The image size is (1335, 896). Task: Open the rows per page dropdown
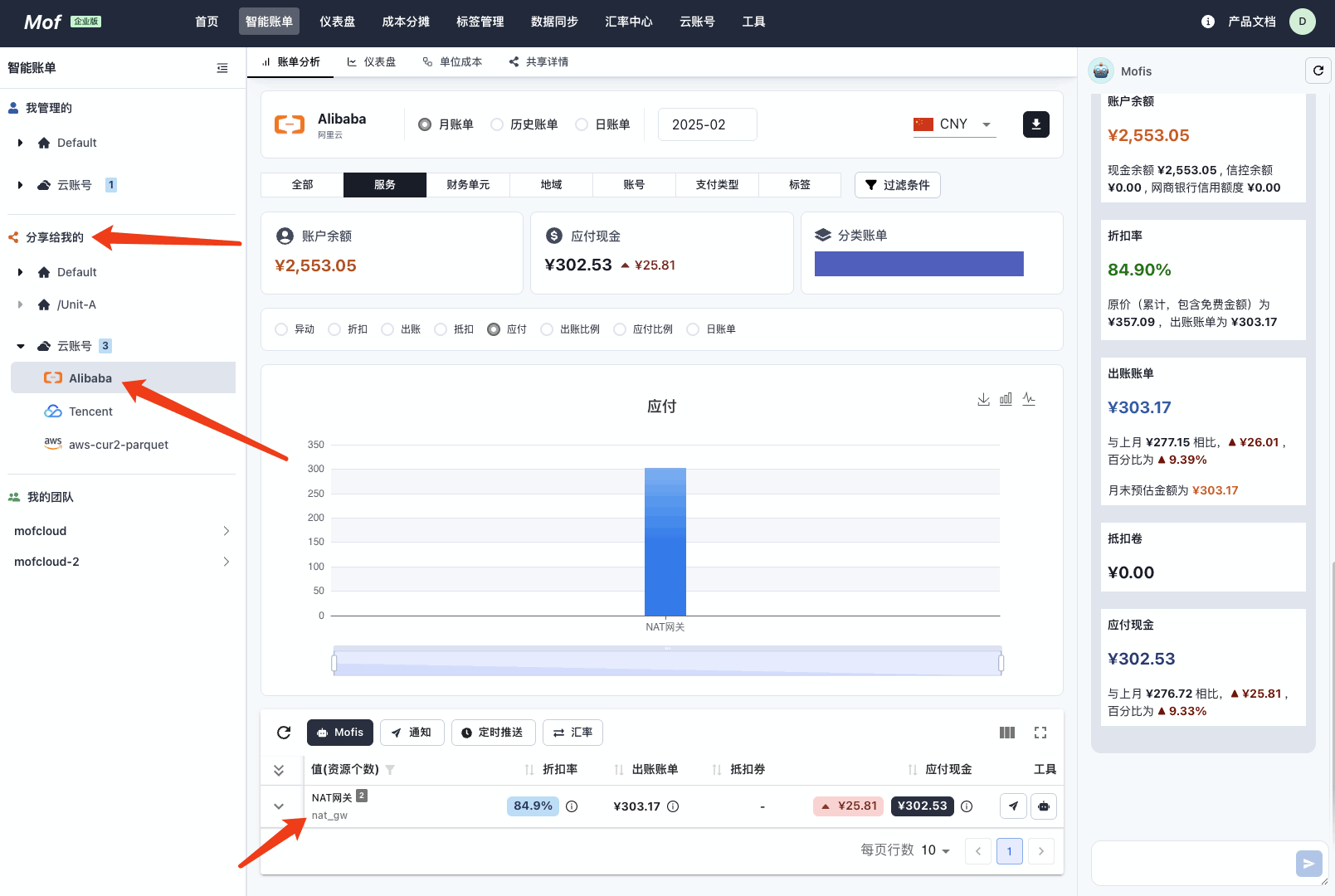935,850
